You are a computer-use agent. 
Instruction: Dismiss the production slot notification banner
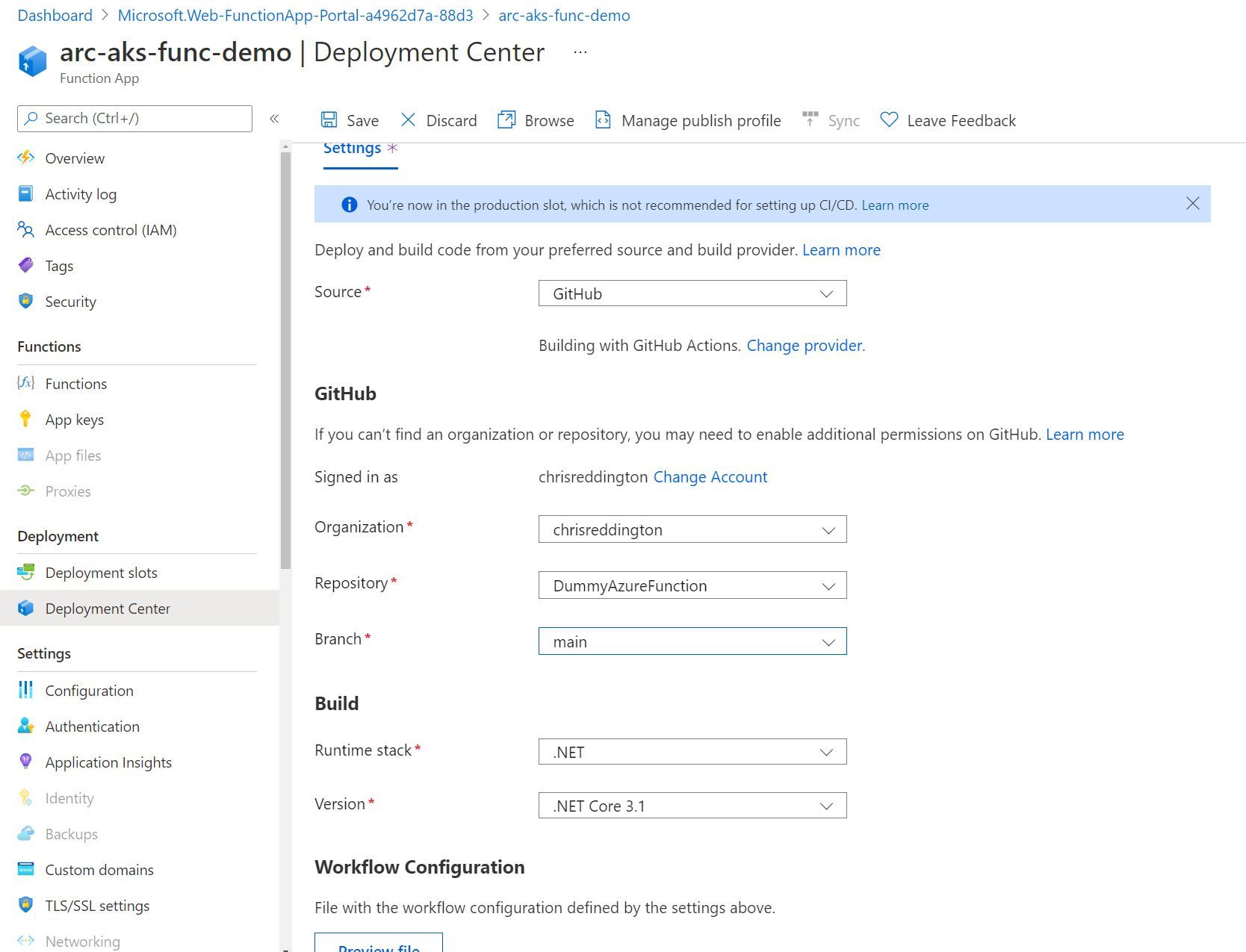click(1192, 203)
